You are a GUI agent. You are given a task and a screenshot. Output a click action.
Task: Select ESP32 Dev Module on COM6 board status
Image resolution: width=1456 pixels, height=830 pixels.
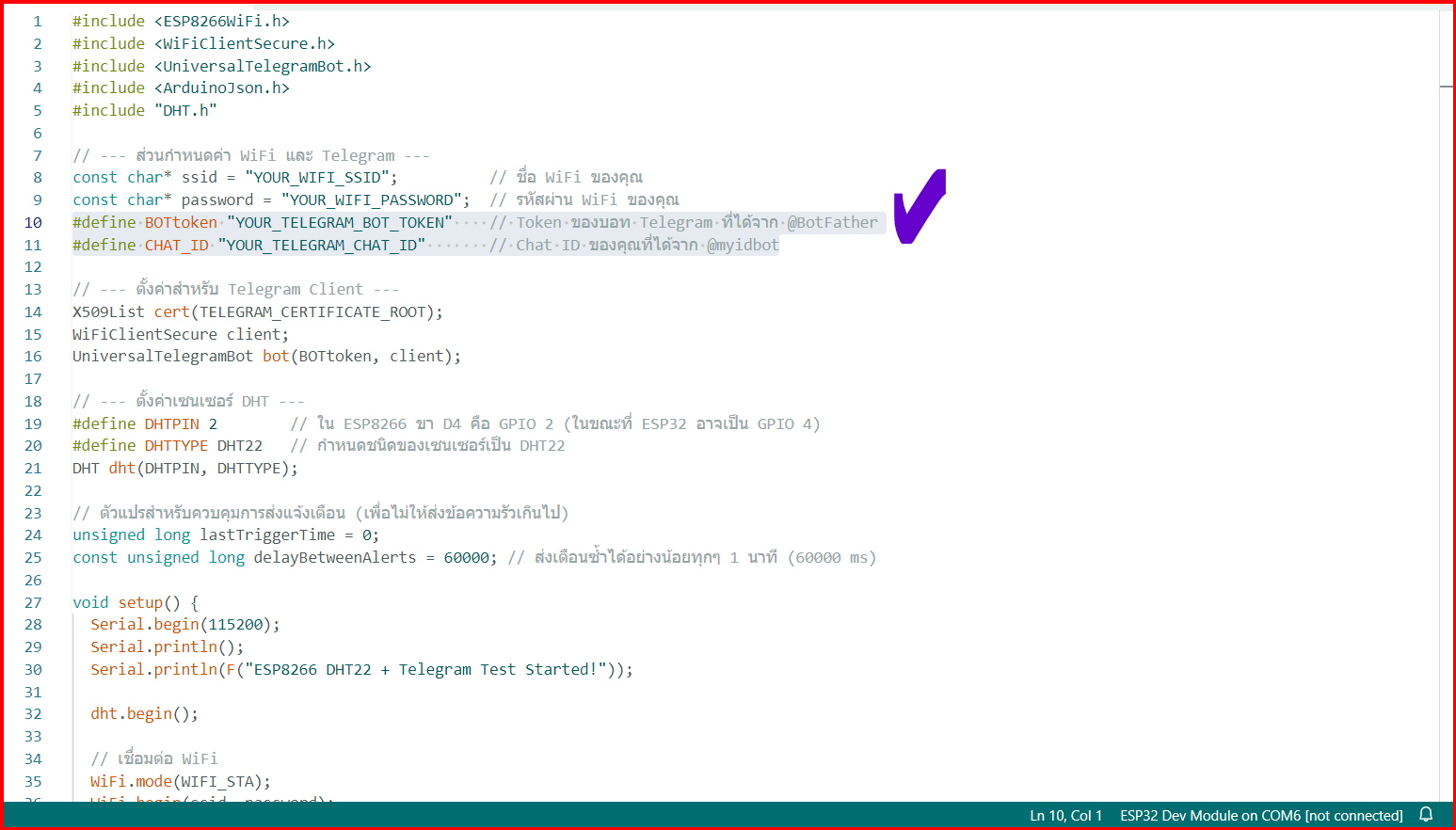[x=1261, y=816]
